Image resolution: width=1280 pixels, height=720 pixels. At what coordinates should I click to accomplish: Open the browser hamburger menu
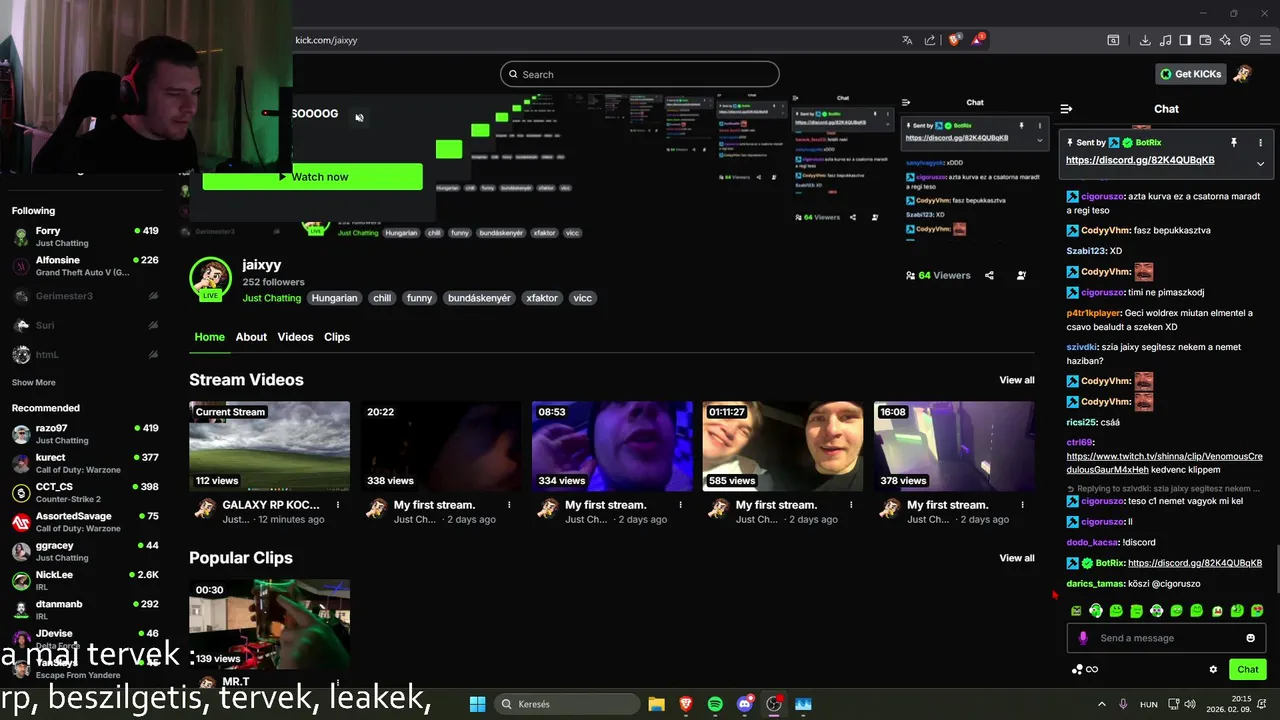tap(1265, 40)
